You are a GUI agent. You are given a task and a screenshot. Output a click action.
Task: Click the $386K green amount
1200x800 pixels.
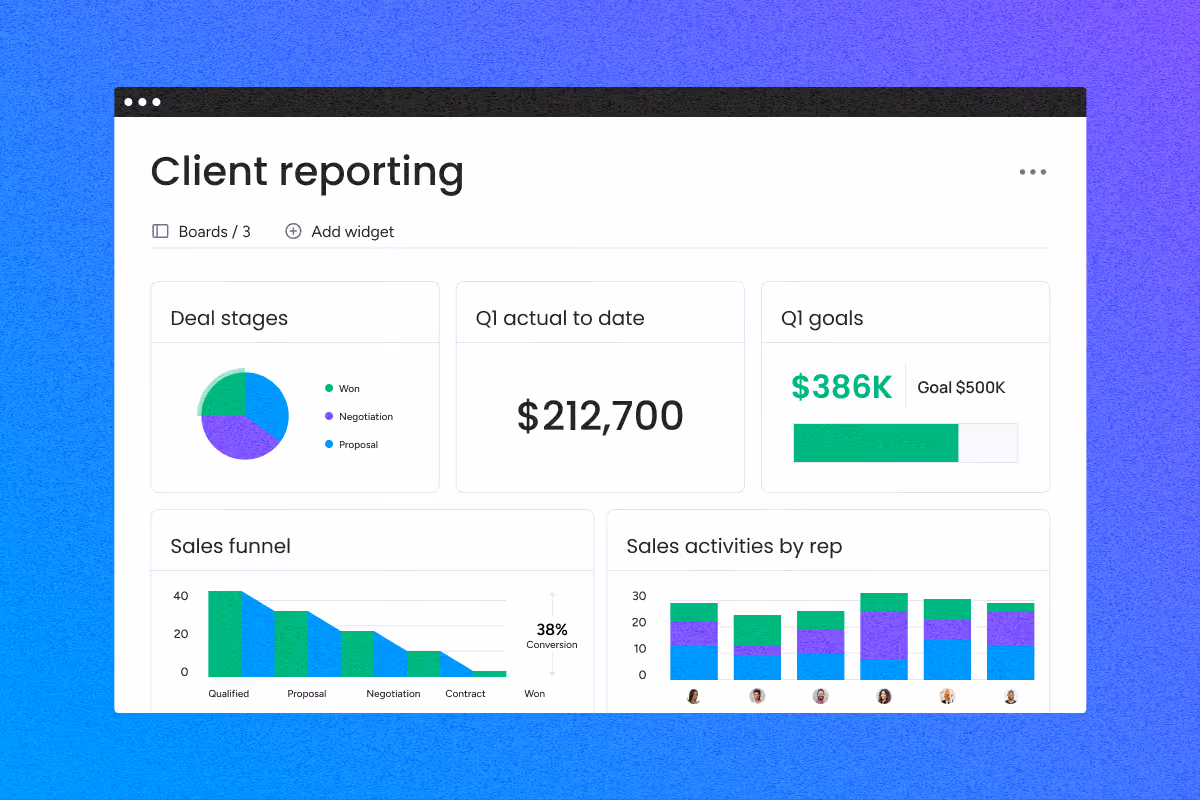coord(841,387)
